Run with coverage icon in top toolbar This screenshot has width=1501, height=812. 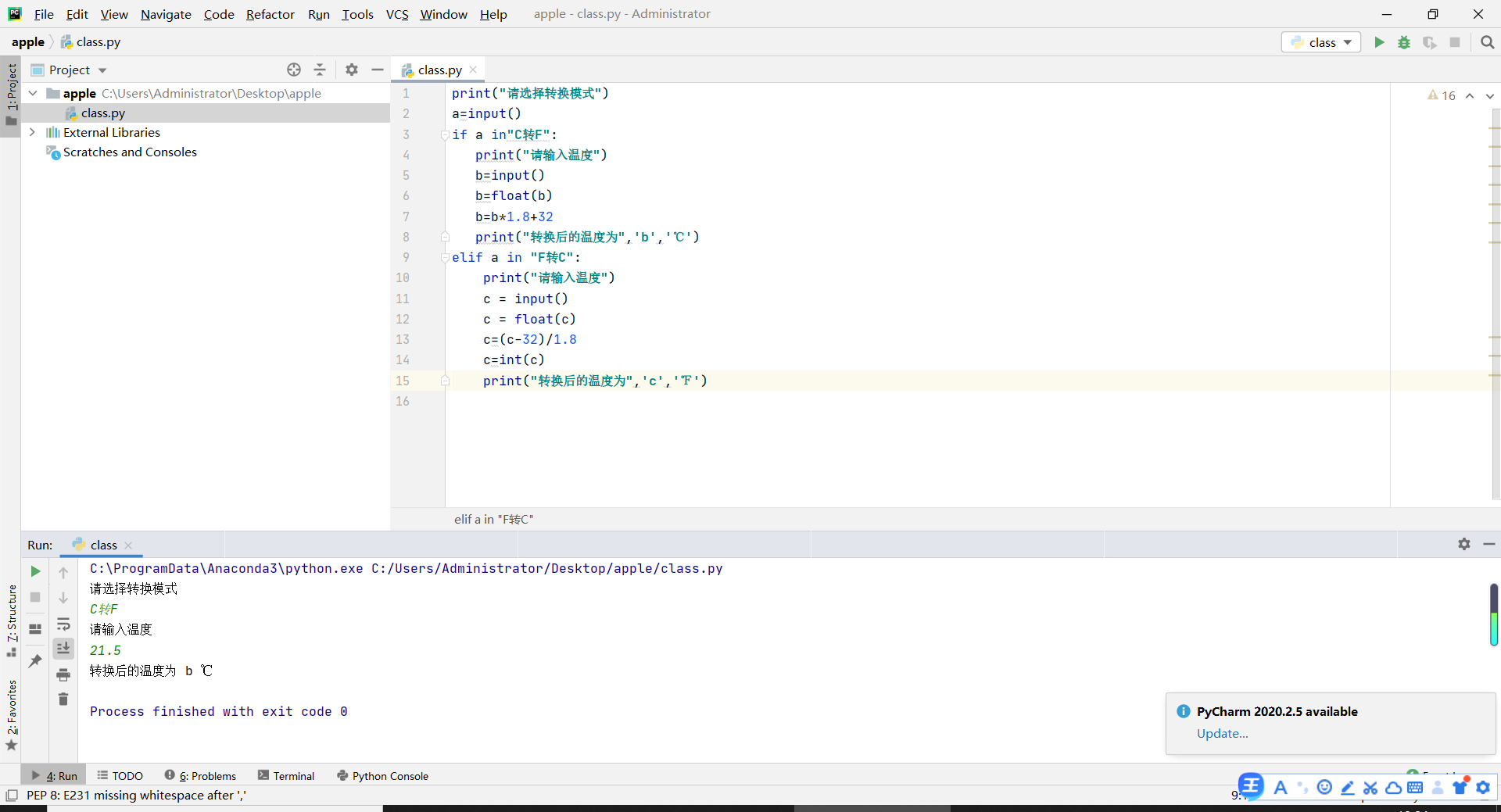tap(1429, 42)
